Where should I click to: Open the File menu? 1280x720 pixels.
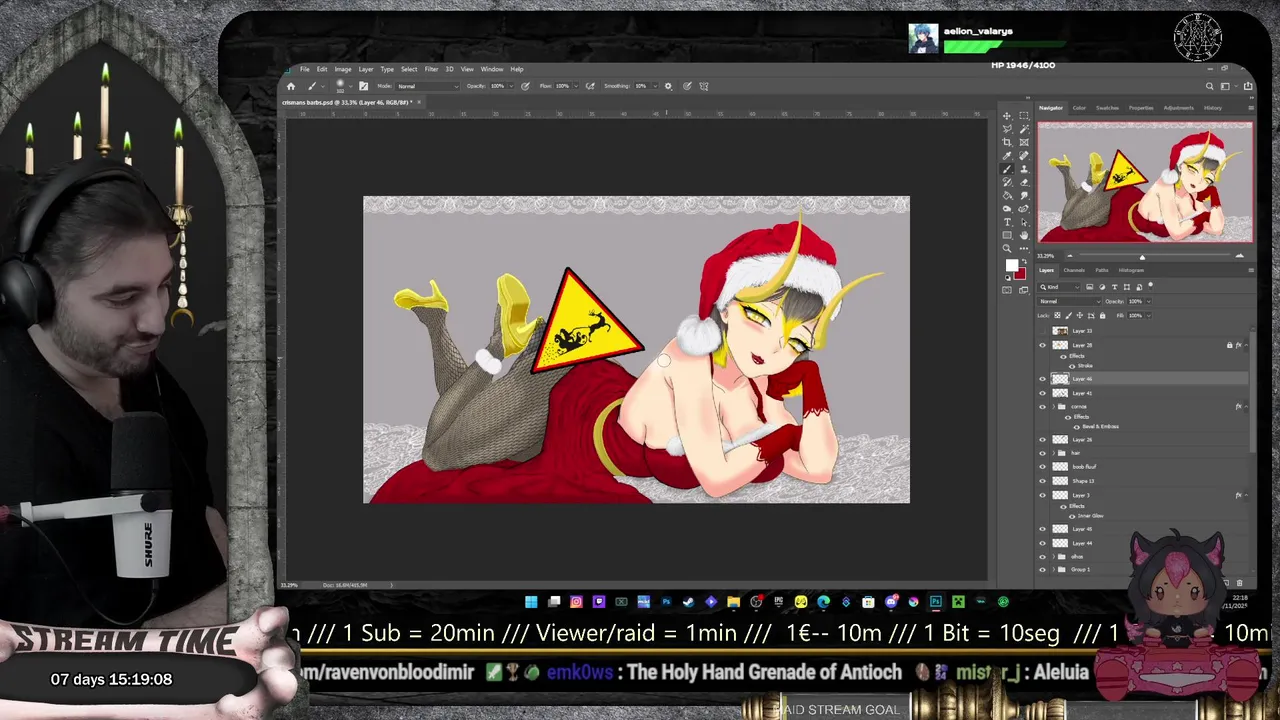point(305,69)
